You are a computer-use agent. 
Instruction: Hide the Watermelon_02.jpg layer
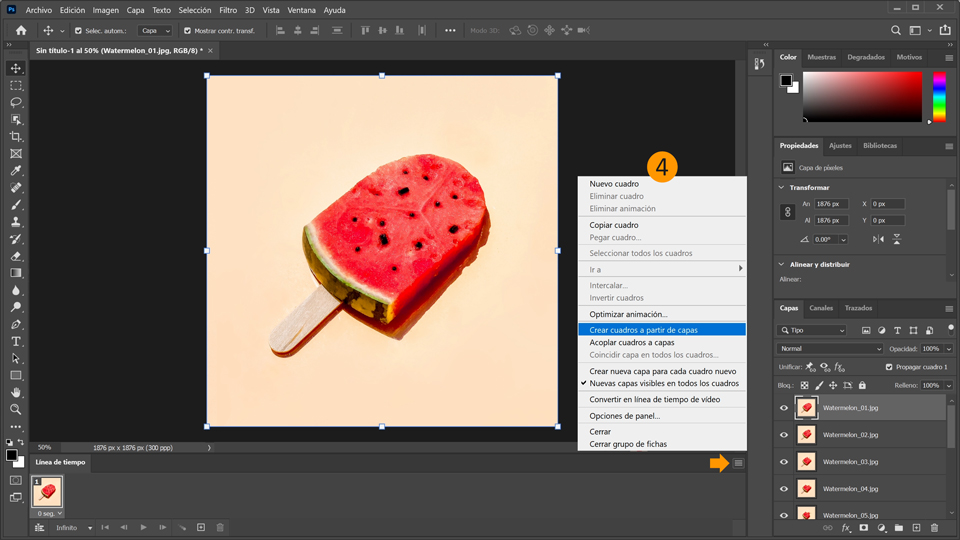coord(784,435)
